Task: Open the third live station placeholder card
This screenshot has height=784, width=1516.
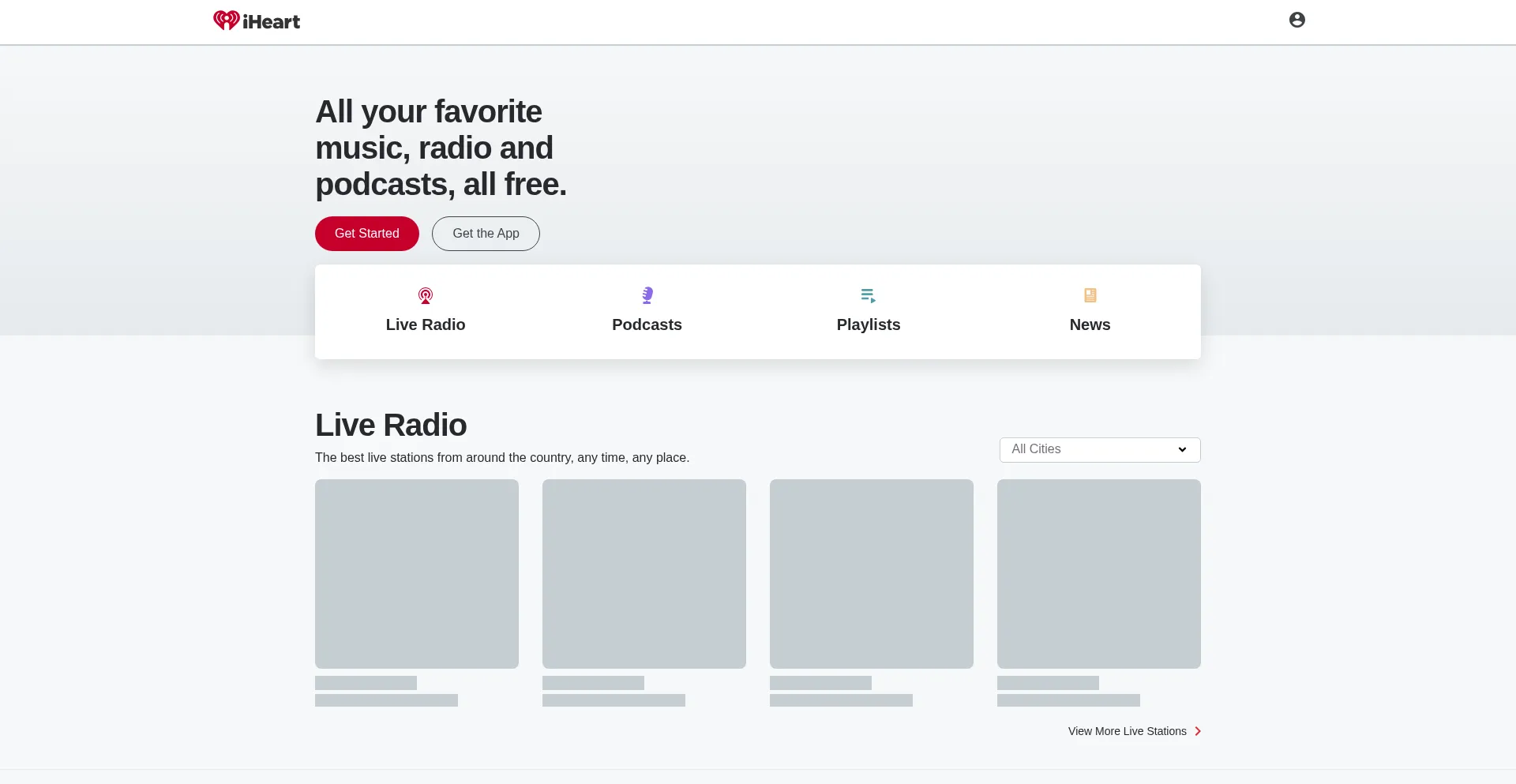Action: [872, 574]
